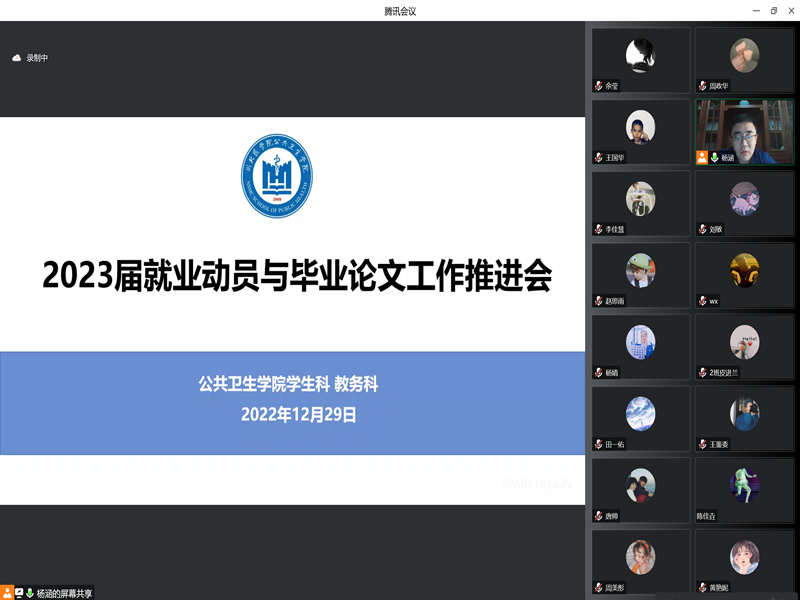Toggle mute state on 刘敏's tile
This screenshot has width=800, height=600.
point(704,229)
